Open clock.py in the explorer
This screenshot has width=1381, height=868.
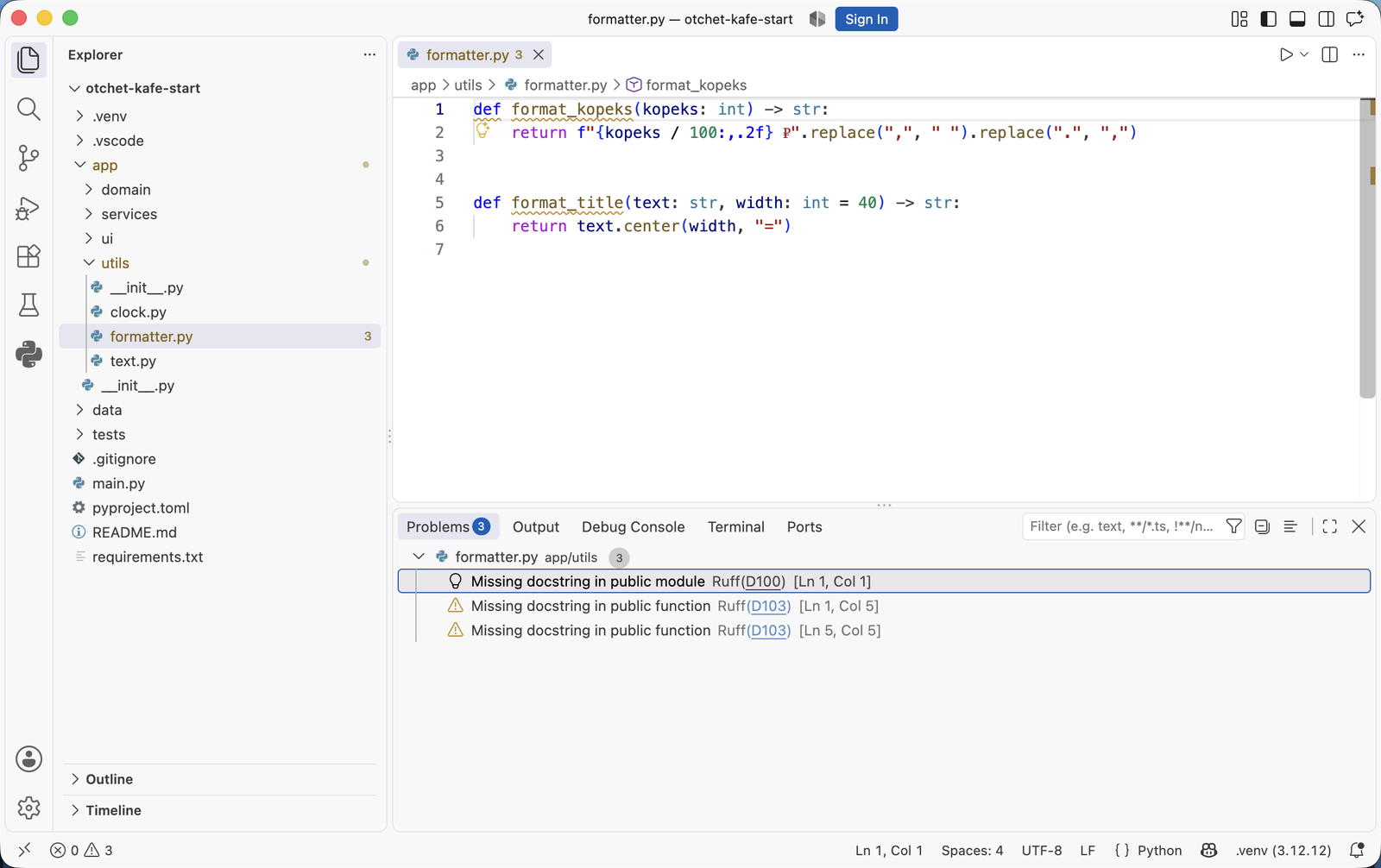[x=220, y=311]
